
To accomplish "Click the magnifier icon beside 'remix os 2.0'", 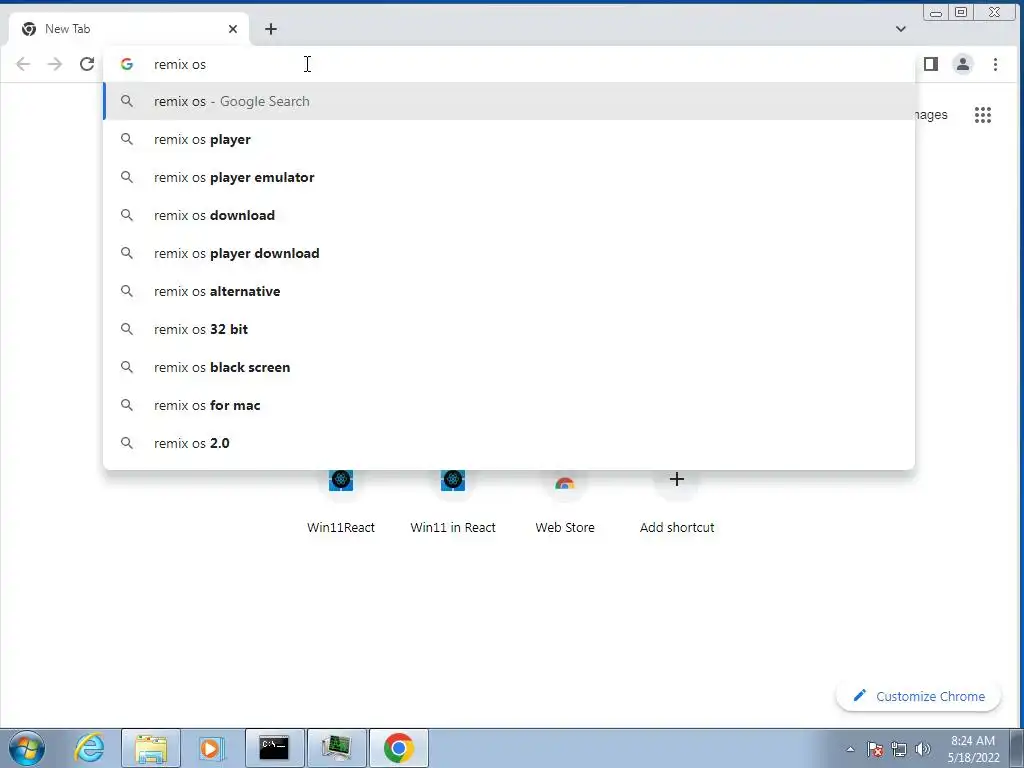I will [127, 443].
